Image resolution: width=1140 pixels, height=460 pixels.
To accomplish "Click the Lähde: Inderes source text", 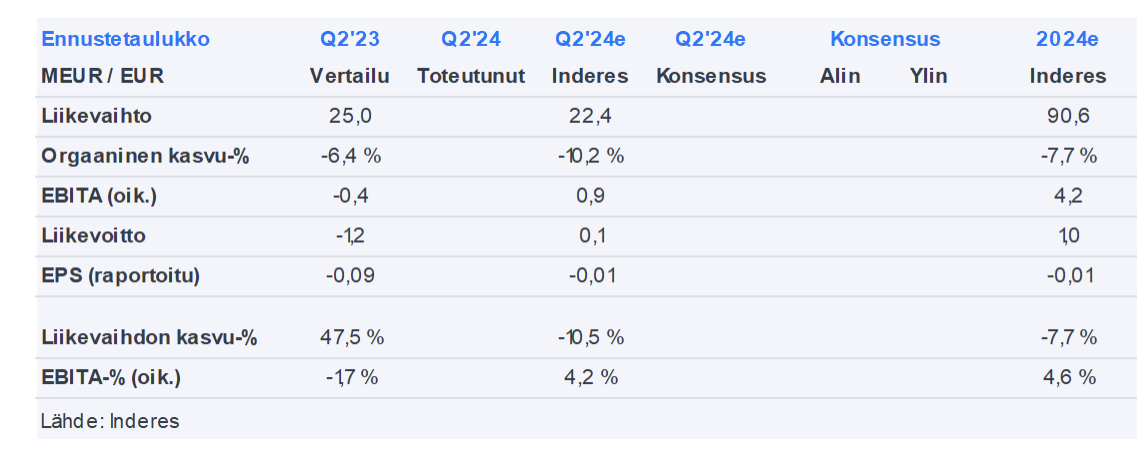I will click(x=110, y=421).
